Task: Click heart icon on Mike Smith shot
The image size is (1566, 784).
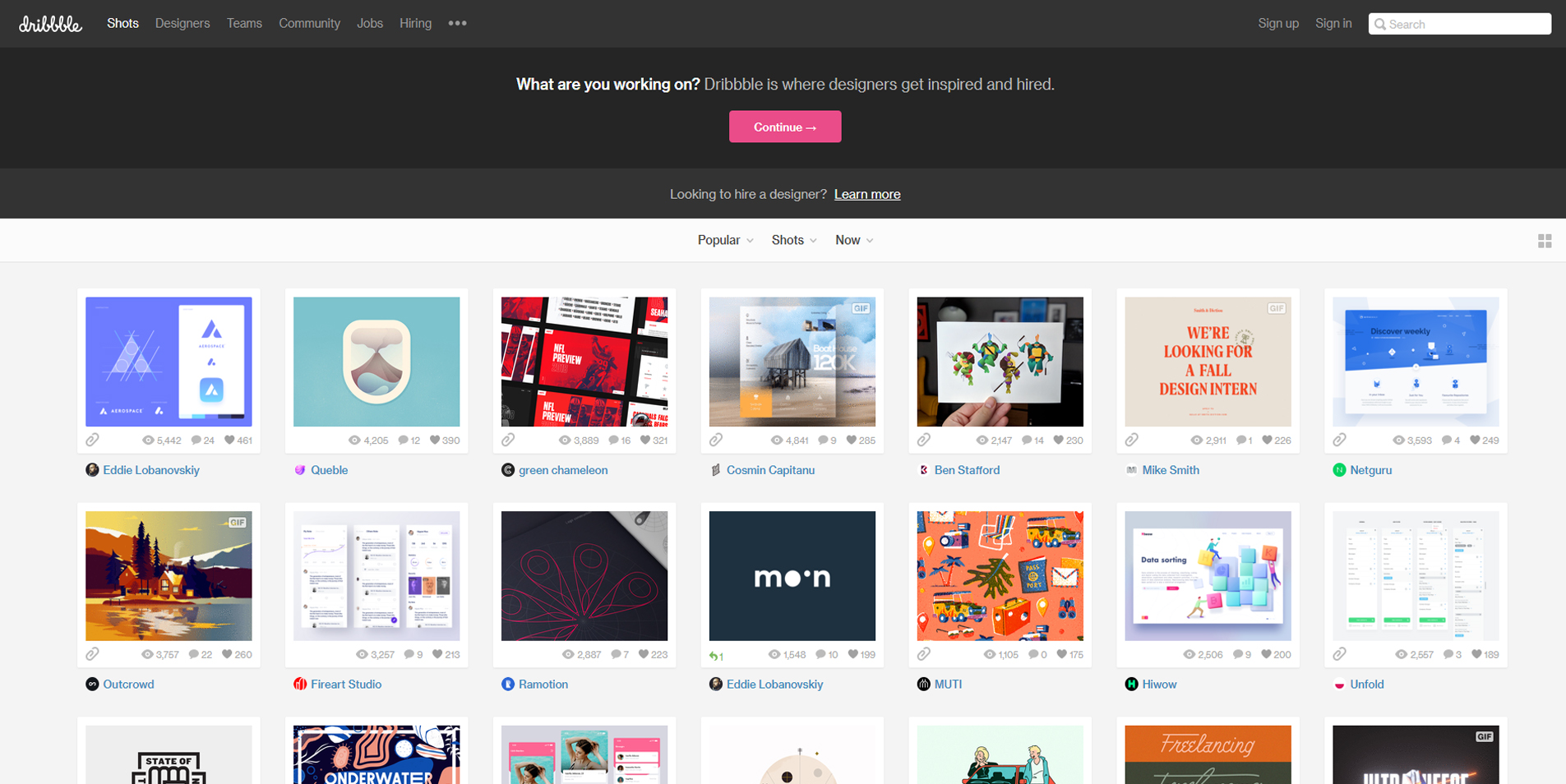Action: (1267, 440)
